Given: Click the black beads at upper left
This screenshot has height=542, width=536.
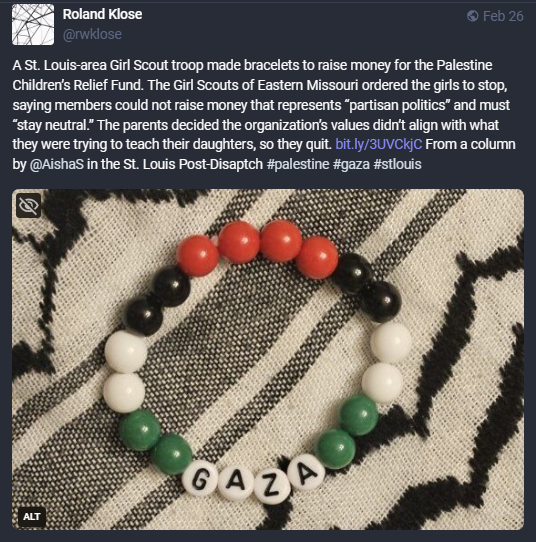Looking at the screenshot, I should pos(157,301).
